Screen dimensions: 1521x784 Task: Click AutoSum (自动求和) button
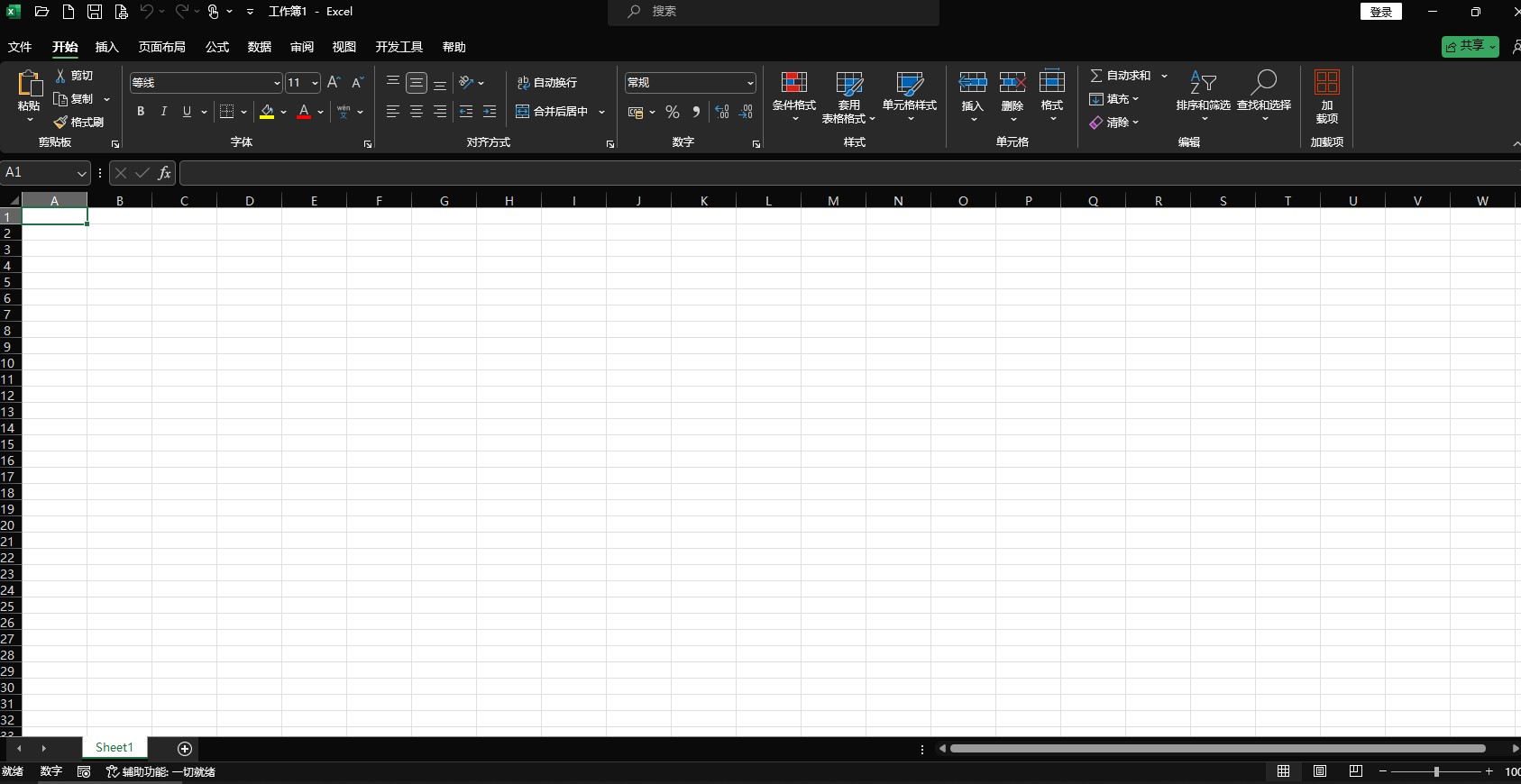coord(1121,76)
